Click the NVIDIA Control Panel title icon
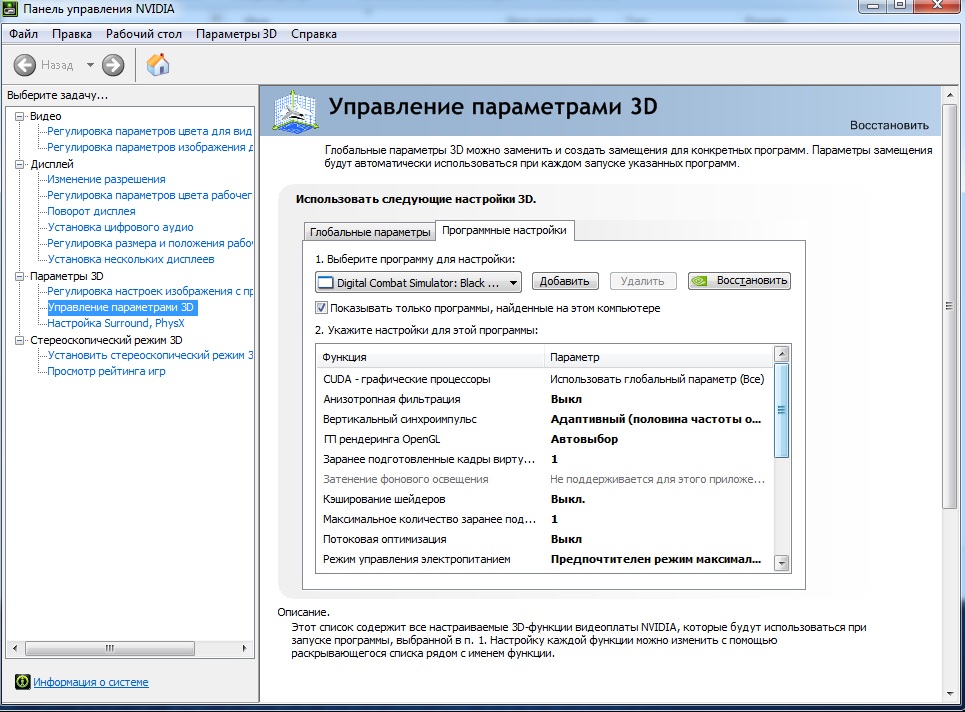 click(10, 9)
